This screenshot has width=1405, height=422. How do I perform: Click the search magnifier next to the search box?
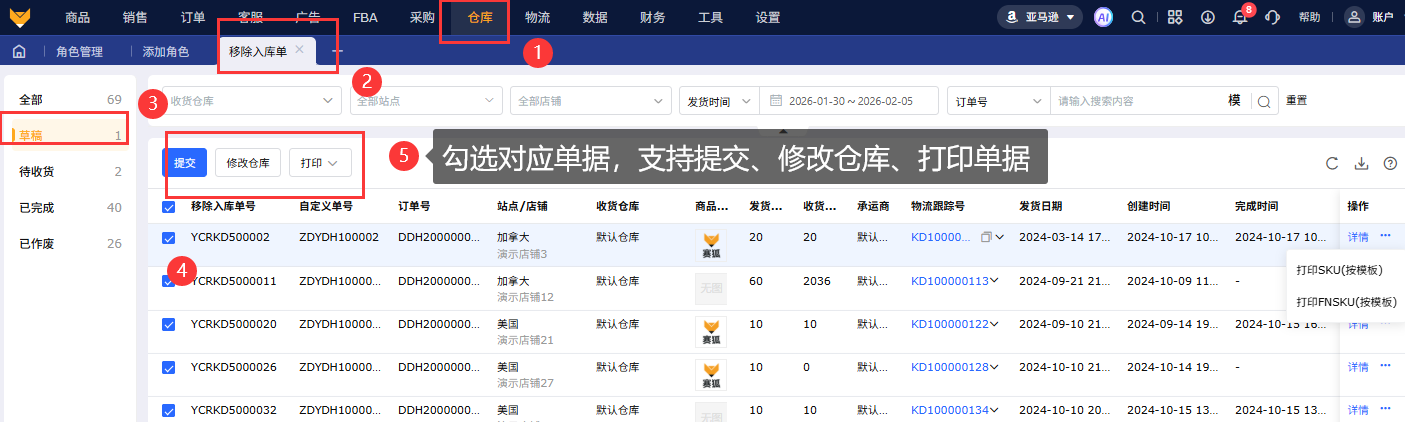(x=1264, y=101)
